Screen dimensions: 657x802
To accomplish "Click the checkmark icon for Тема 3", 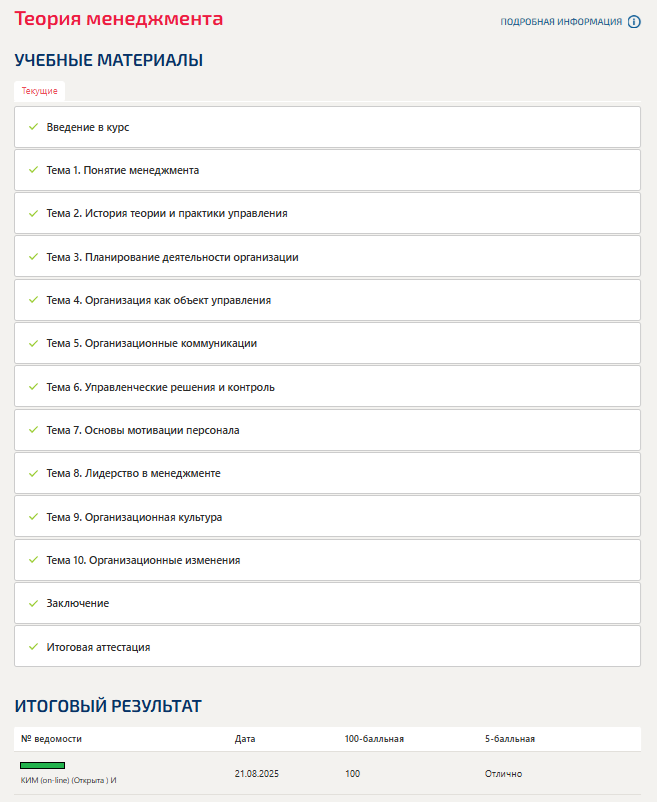I will pos(33,257).
